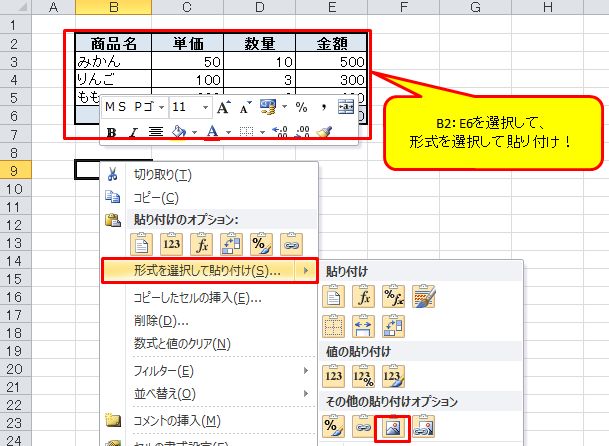The height and width of the screenshot is (446, 609).
Task: Select the No Borders paste icon
Action: [x=333, y=326]
